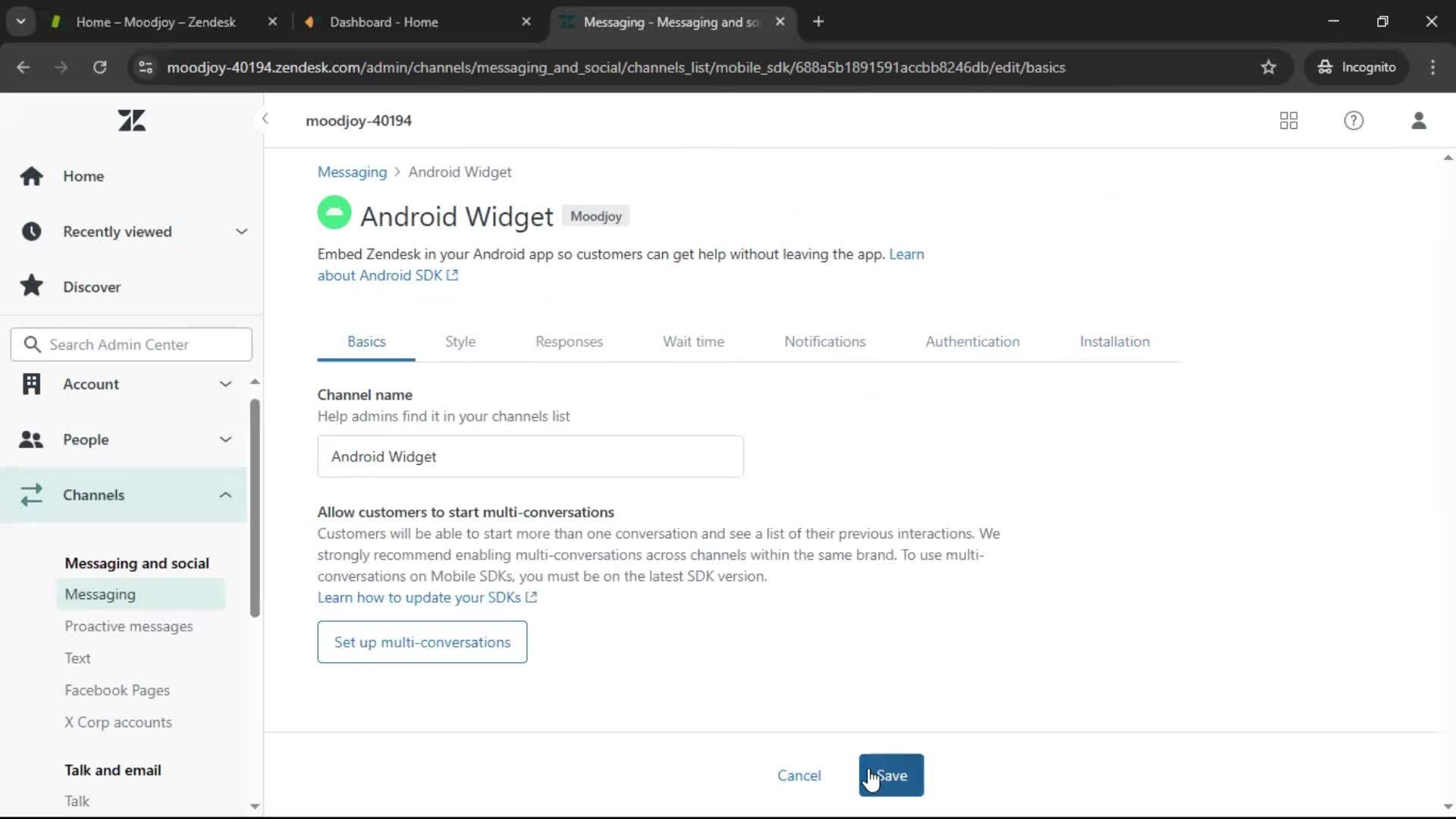Open X Corp accounts in sidebar
The height and width of the screenshot is (819, 1456).
tap(118, 723)
